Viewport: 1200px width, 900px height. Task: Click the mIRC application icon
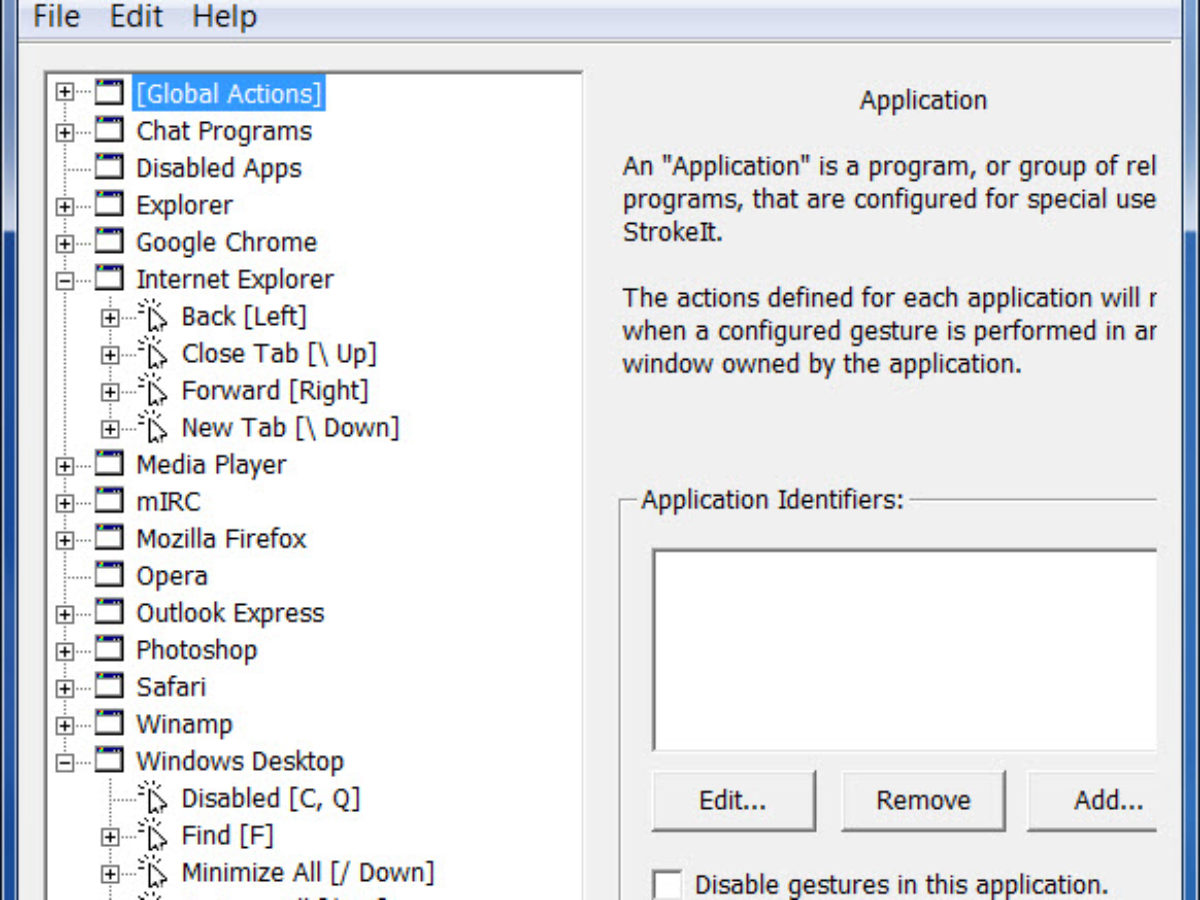(109, 501)
